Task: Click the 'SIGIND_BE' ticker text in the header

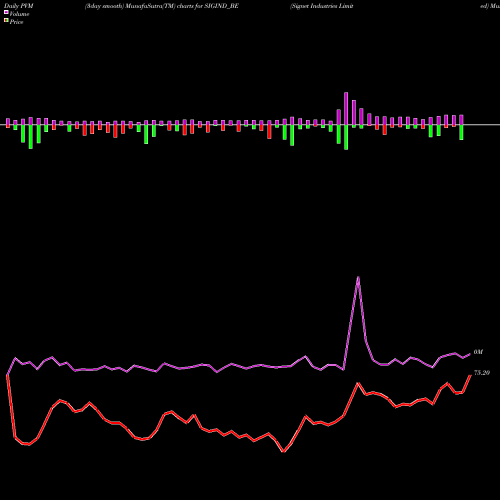Action: point(221,6)
